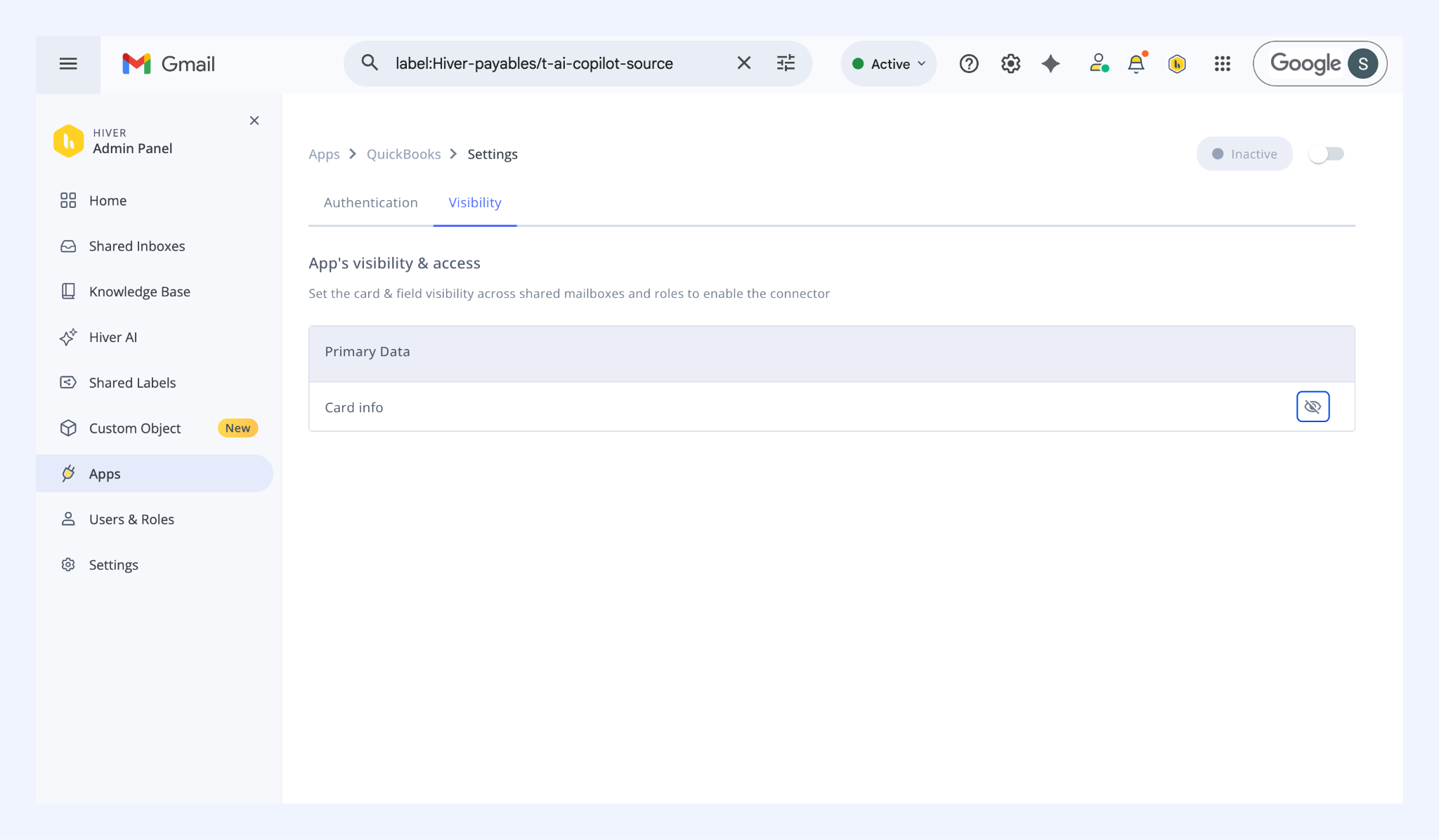The width and height of the screenshot is (1439, 840).
Task: Open the user availability status icon
Action: [1099, 64]
